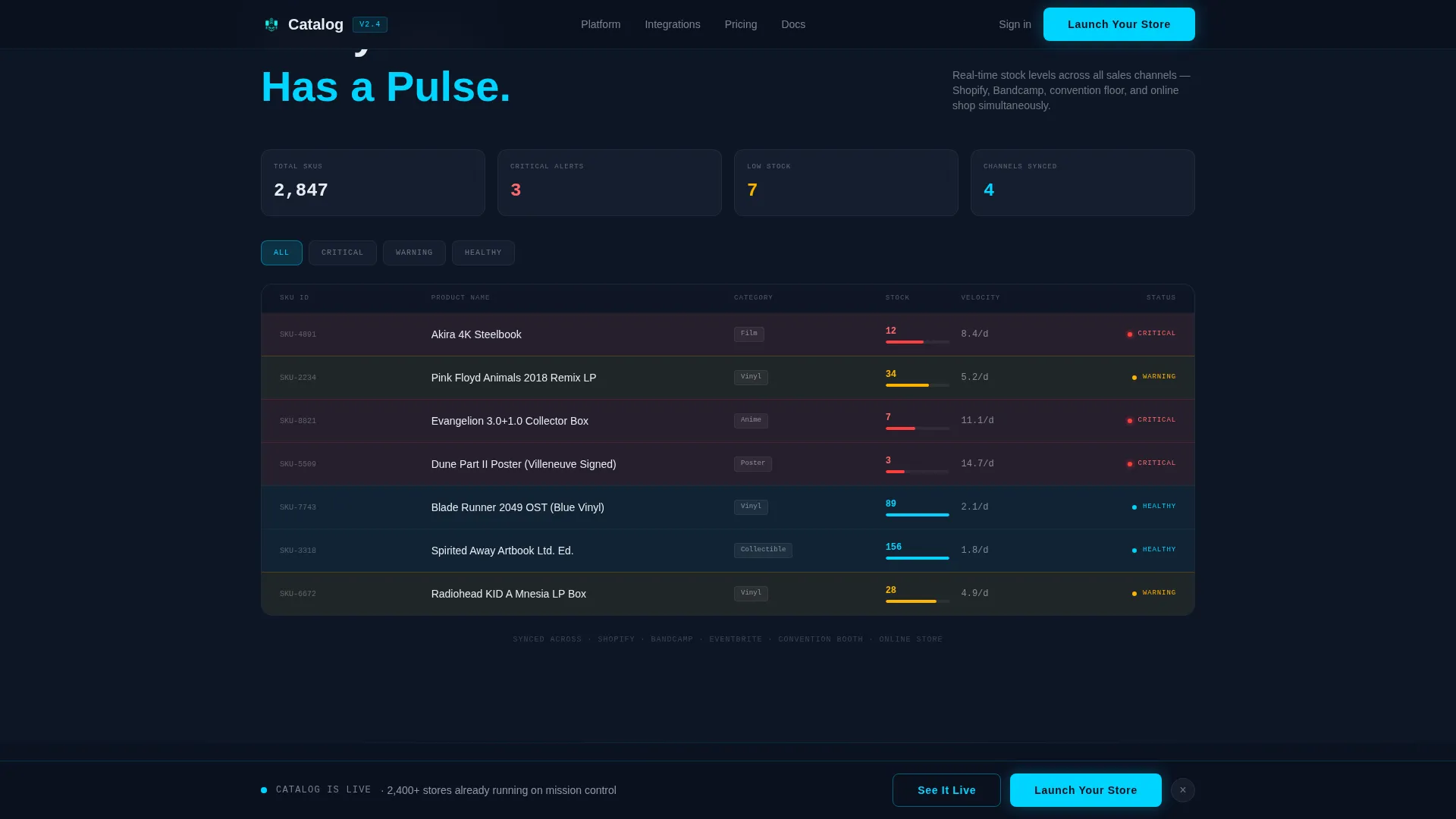Filter table by WARNING status

(x=414, y=253)
